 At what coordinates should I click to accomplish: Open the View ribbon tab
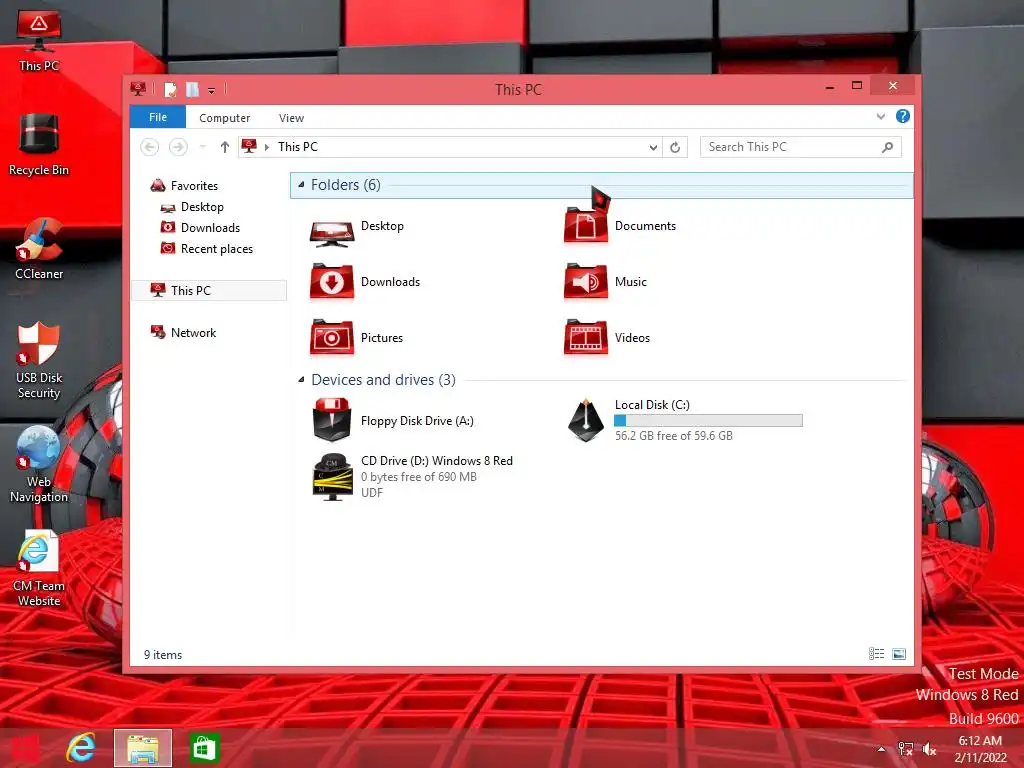291,118
